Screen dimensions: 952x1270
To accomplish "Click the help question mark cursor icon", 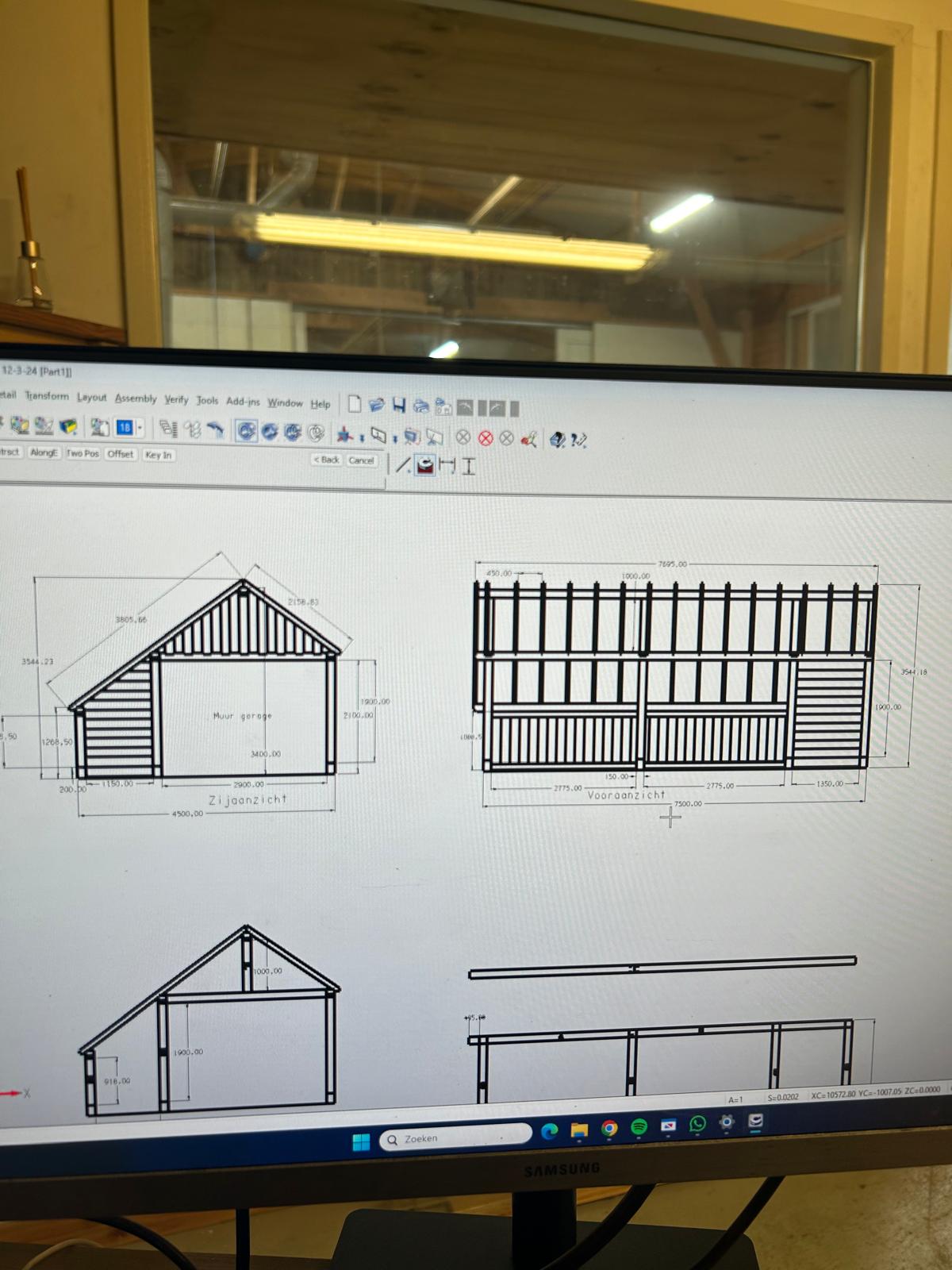I will point(579,440).
